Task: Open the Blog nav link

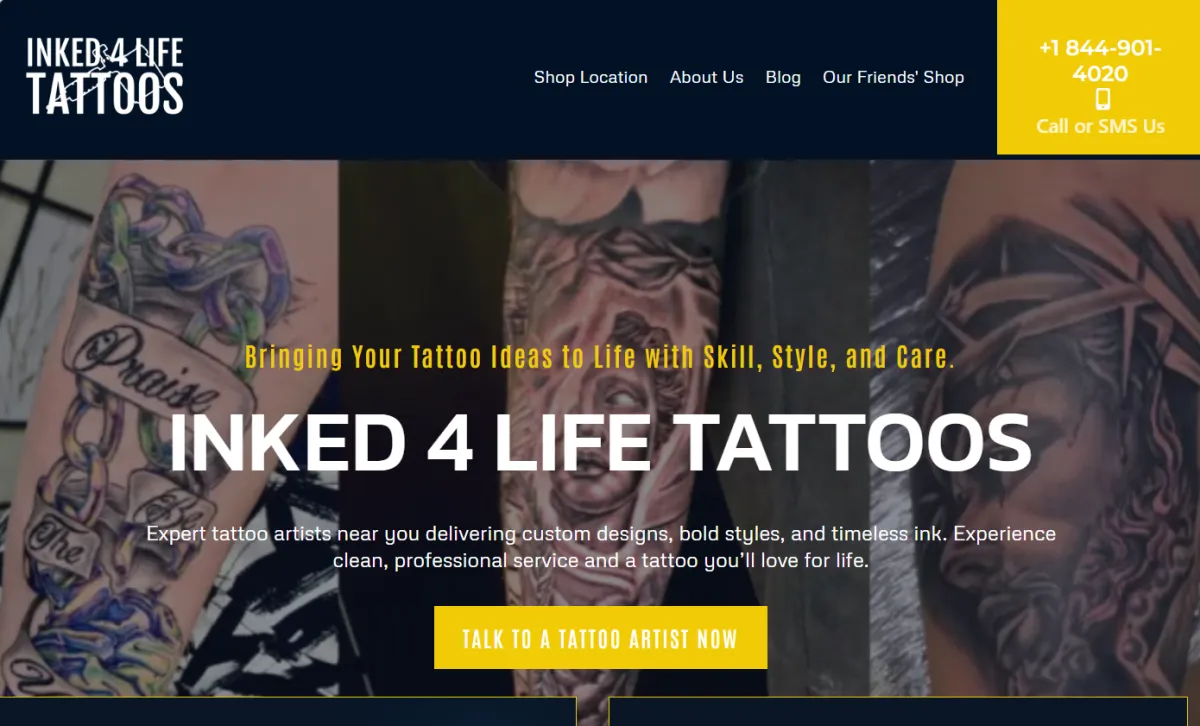Action: [783, 77]
